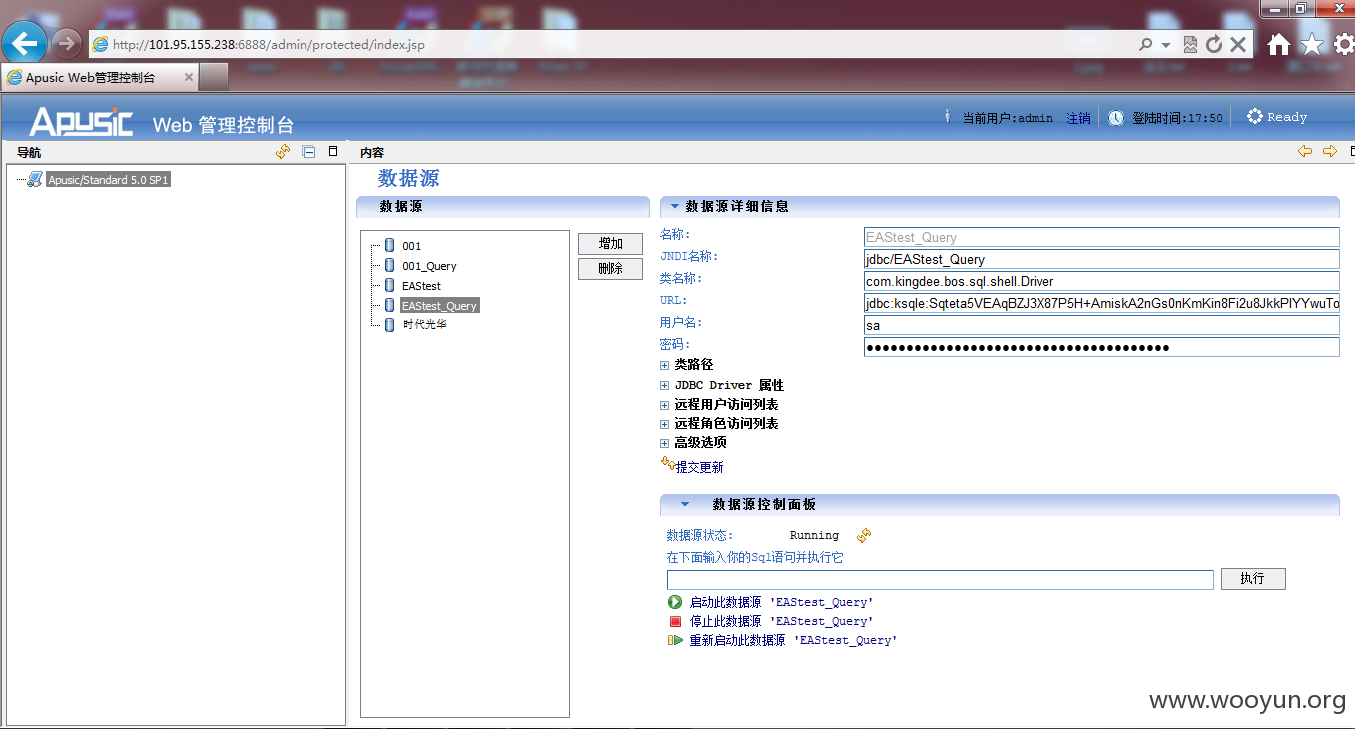This screenshot has width=1355, height=729.
Task: Select Apusic/Standard 5.0 SP1 tree node
Action: [x=109, y=180]
